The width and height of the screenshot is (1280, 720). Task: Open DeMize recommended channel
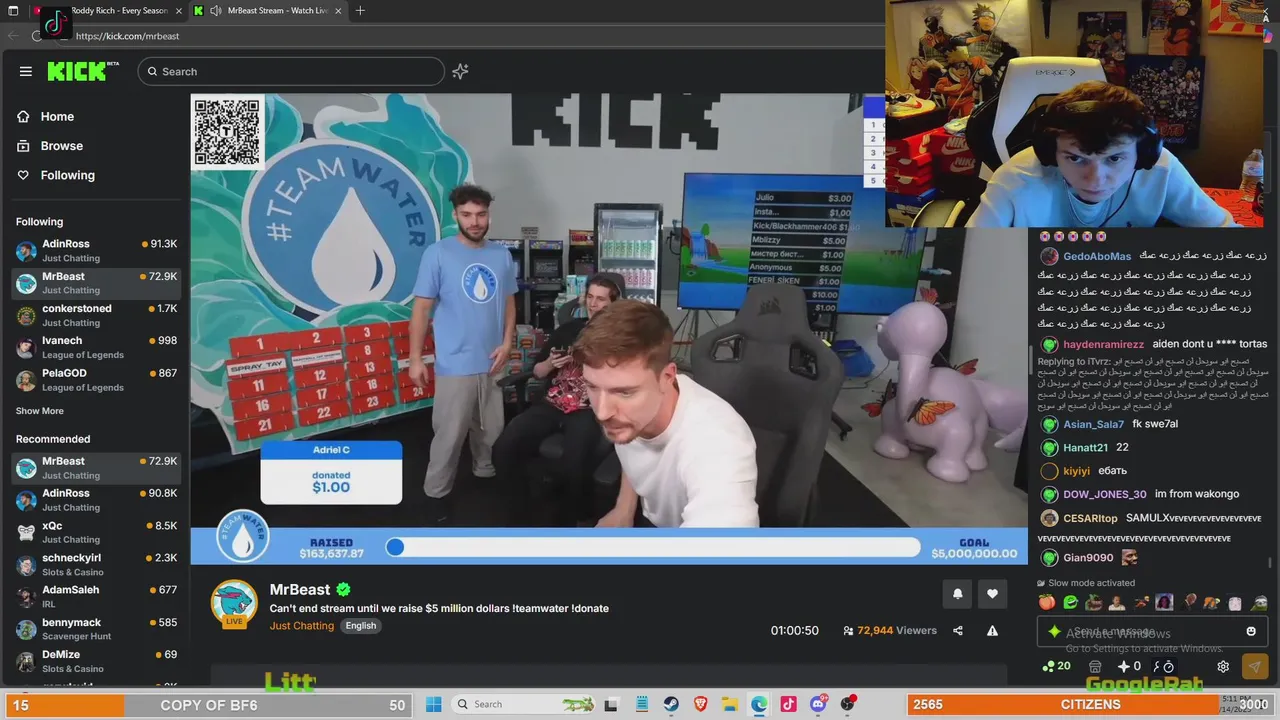[x=96, y=660]
